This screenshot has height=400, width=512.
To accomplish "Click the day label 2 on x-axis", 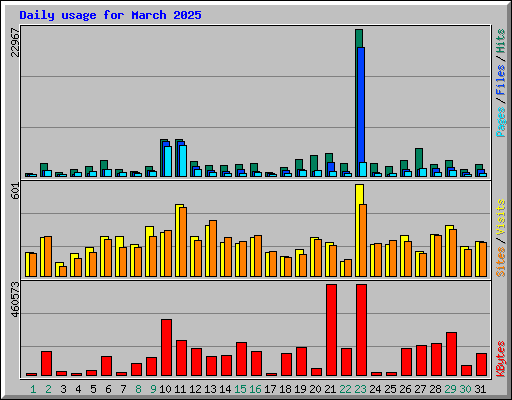I will pos(48,389).
